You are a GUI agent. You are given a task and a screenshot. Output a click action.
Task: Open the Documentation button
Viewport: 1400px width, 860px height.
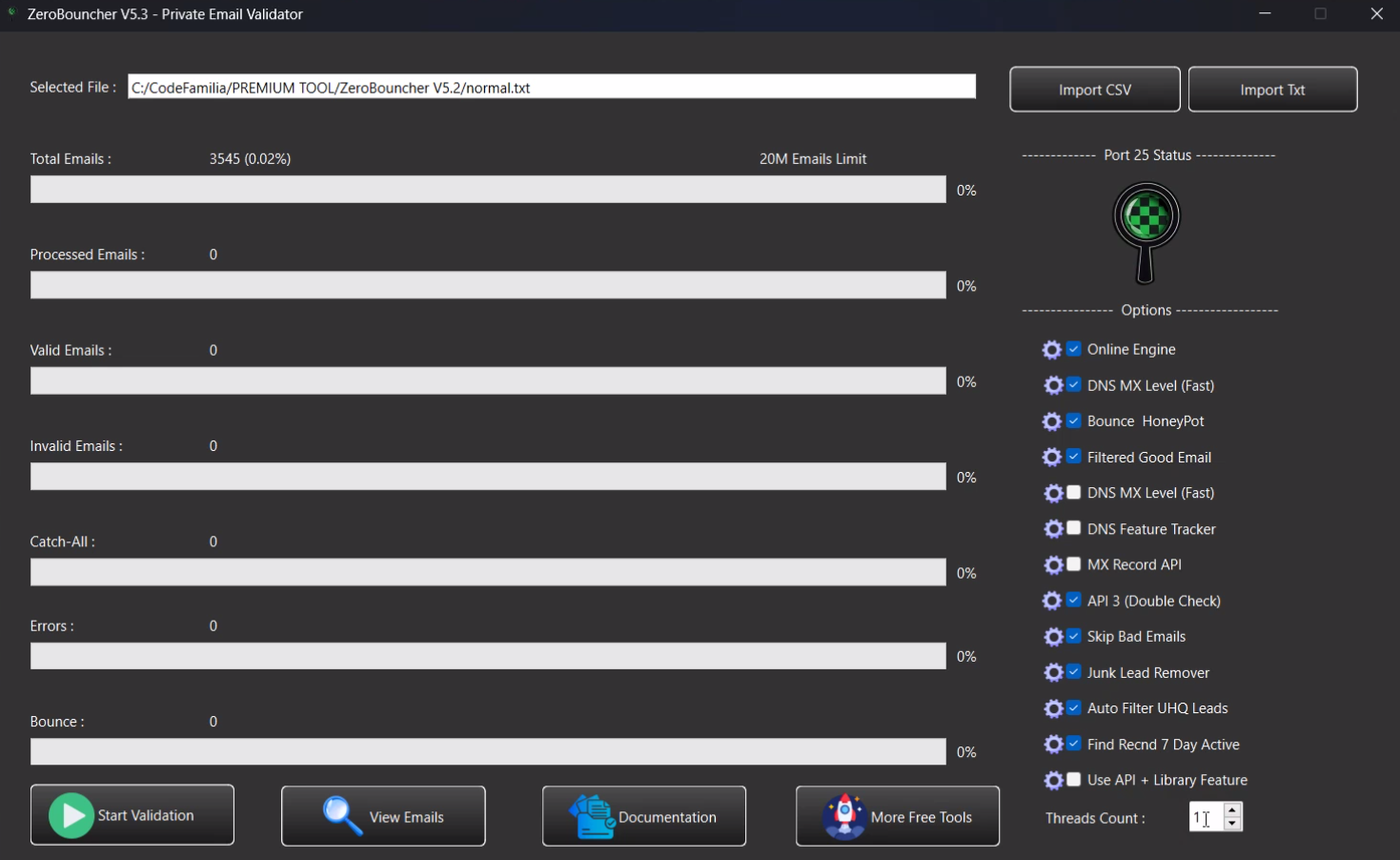pyautogui.click(x=644, y=816)
